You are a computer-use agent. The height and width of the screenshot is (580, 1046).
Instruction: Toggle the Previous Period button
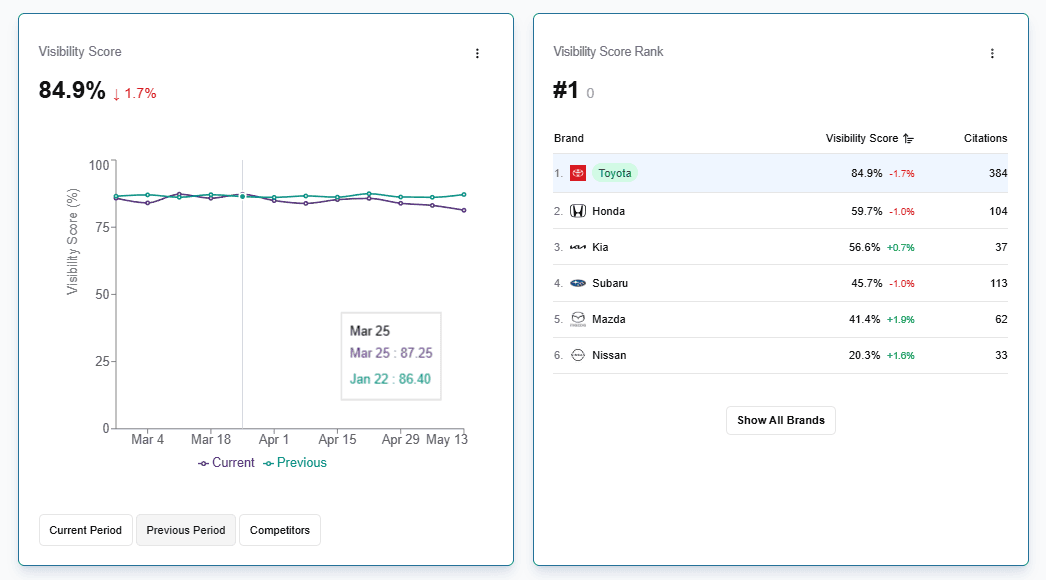[186, 530]
